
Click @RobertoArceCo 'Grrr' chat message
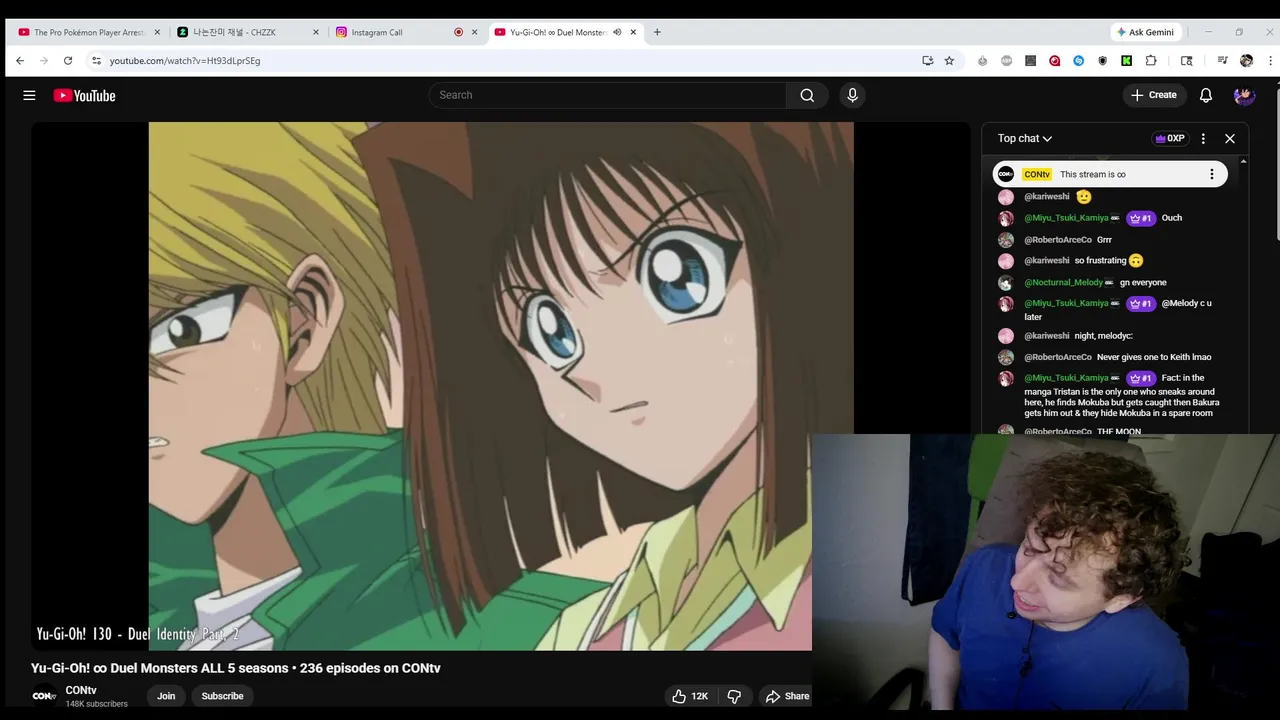tap(1104, 240)
